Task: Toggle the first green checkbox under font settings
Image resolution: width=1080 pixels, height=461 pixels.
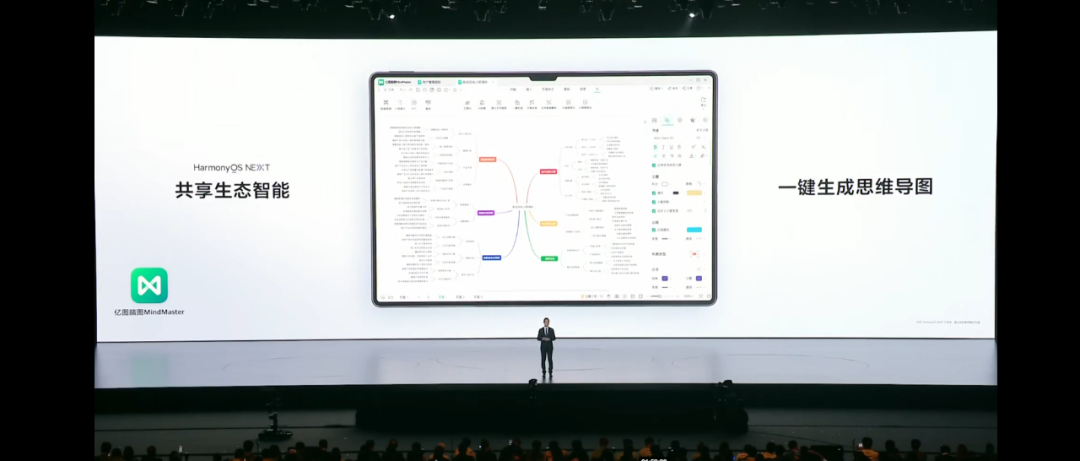Action: (655, 165)
